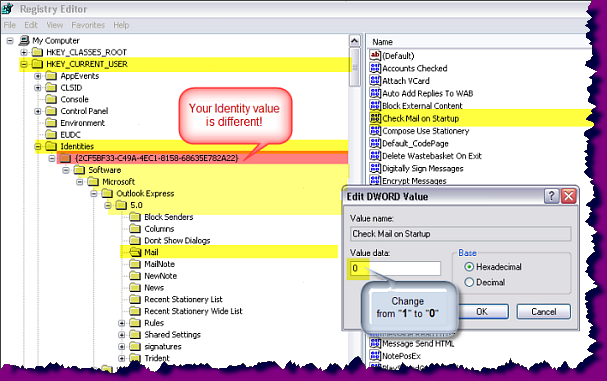Expand the Rules key
This screenshot has width=607, height=381.
click(122, 323)
